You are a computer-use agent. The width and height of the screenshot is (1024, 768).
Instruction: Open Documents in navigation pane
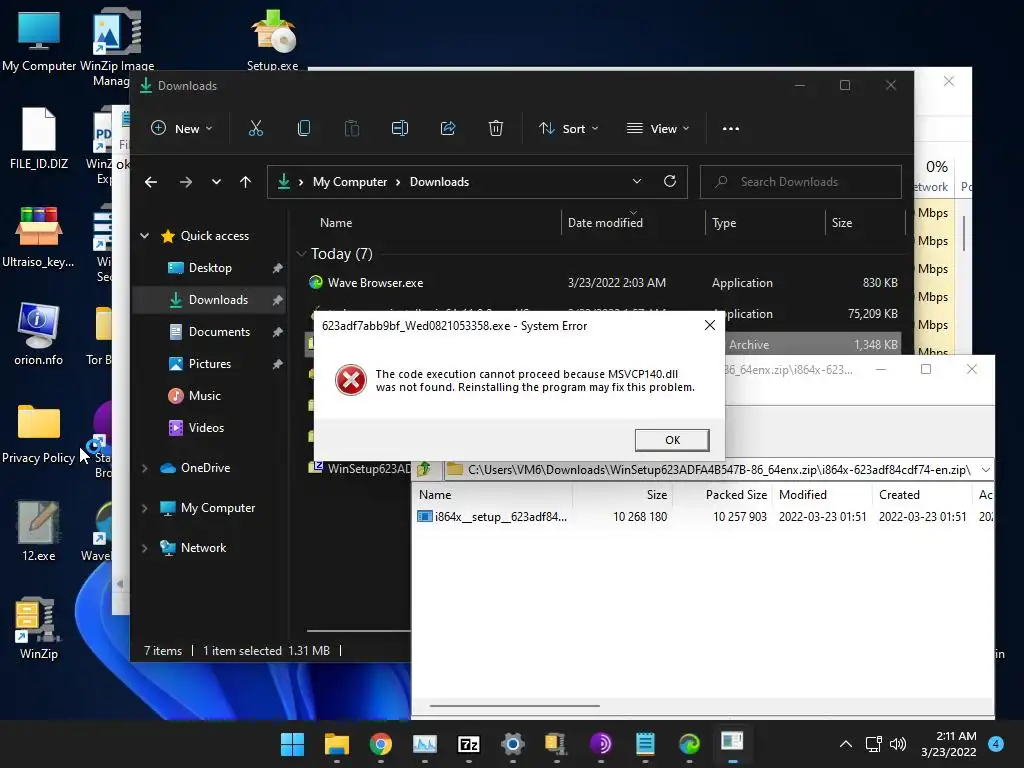click(219, 332)
